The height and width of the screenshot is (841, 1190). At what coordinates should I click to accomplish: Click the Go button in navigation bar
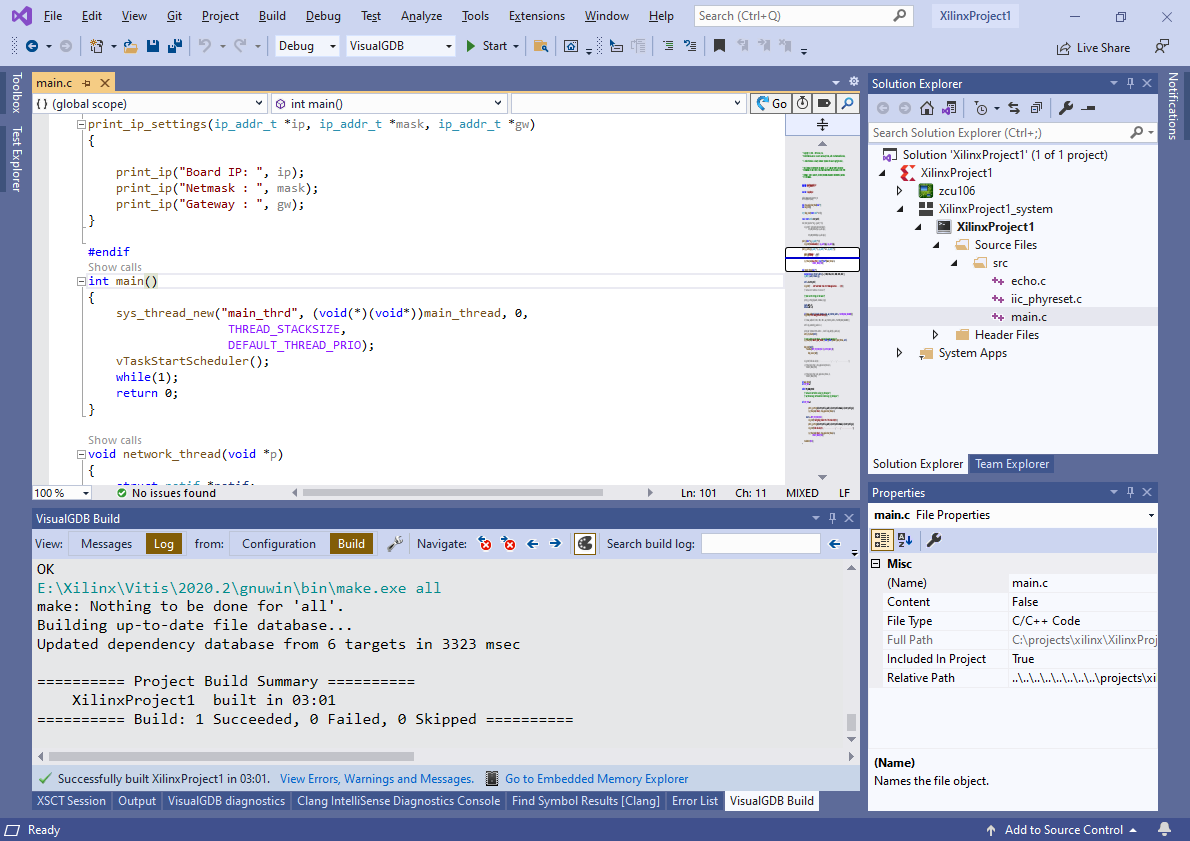[770, 104]
